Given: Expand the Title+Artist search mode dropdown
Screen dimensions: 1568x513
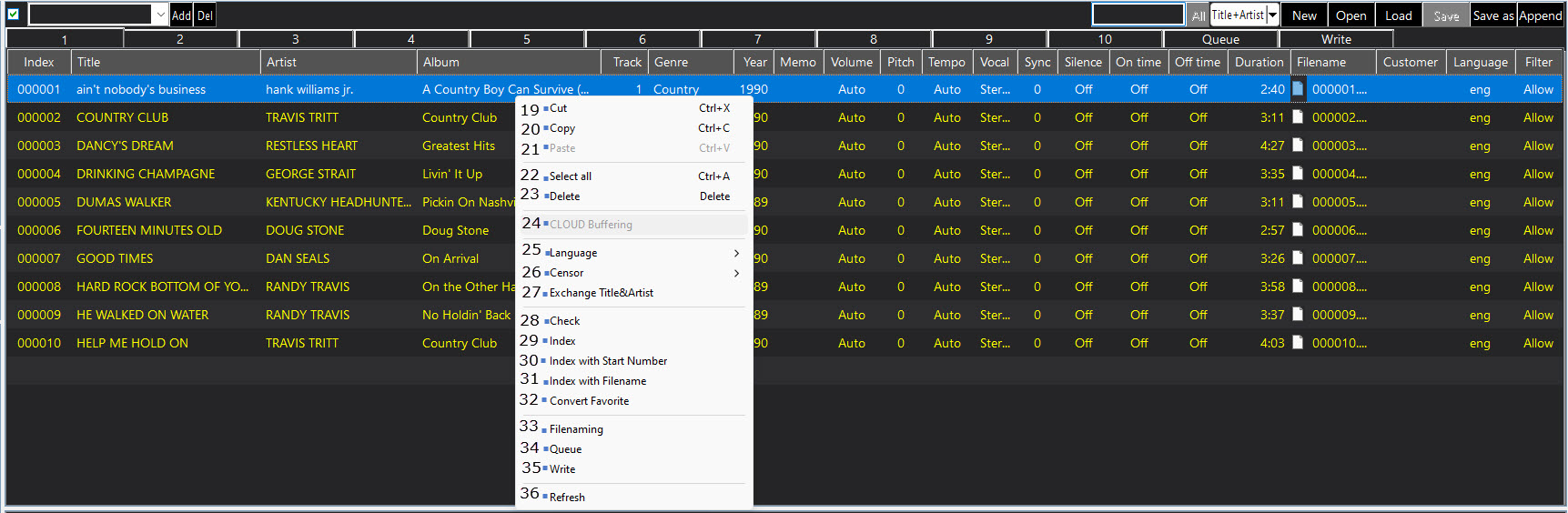Looking at the screenshot, I should click(1272, 15).
